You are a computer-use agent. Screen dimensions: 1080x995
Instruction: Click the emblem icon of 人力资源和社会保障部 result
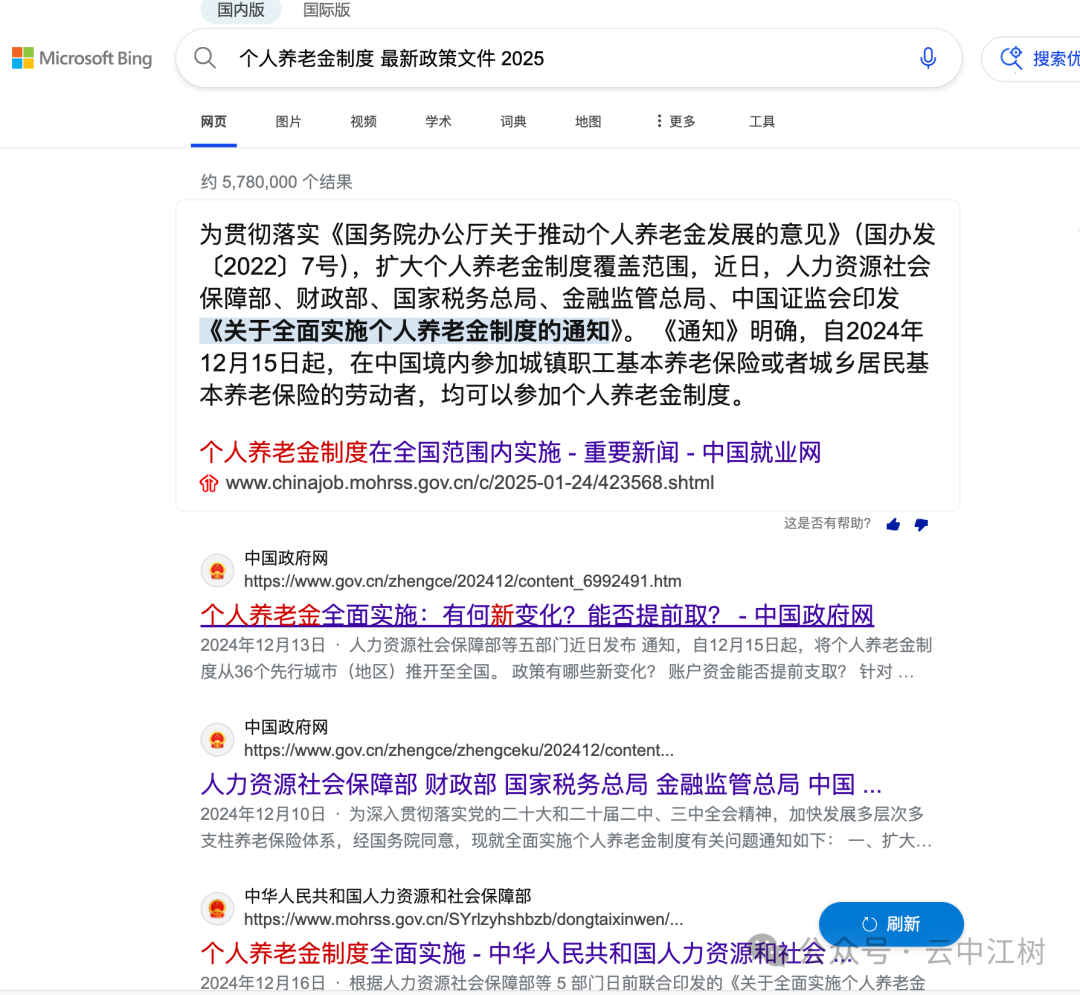click(x=218, y=909)
